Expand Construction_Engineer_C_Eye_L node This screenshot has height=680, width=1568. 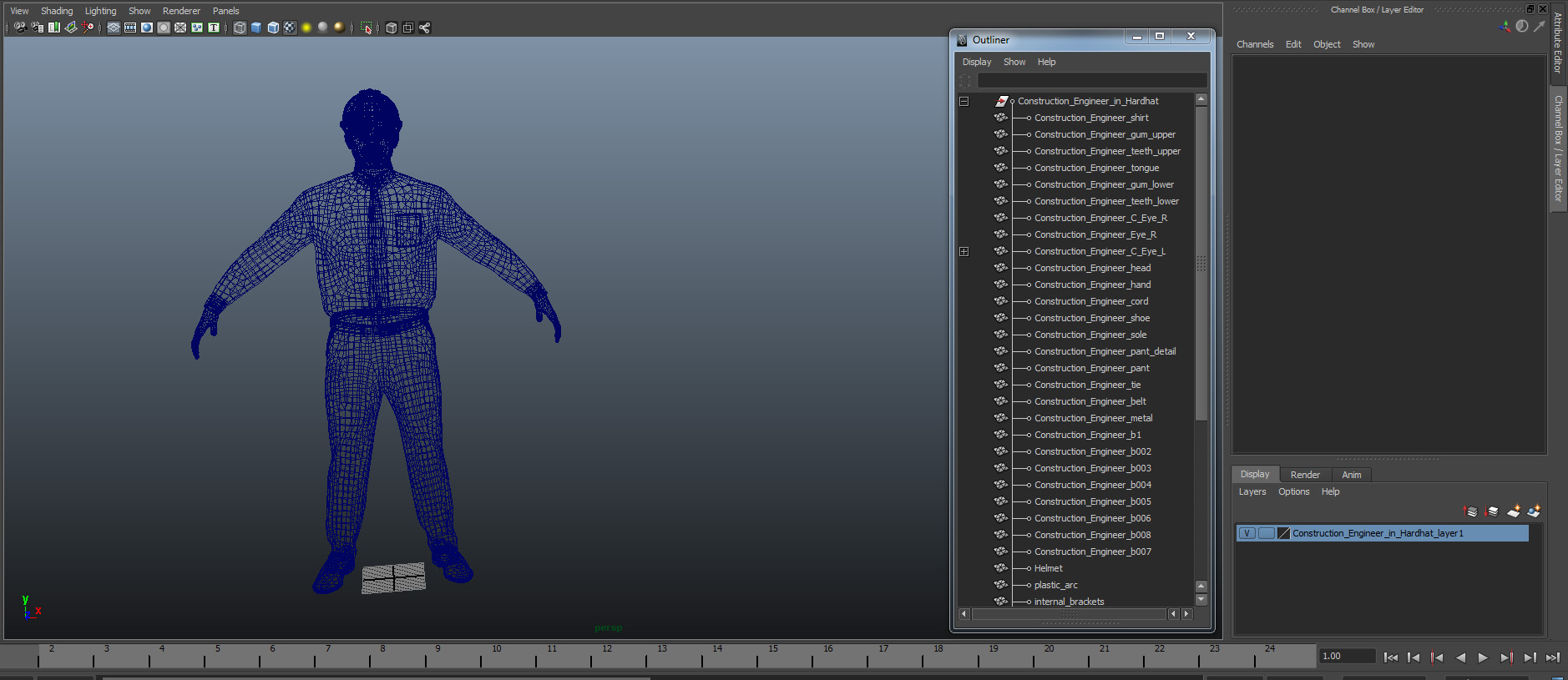click(x=964, y=251)
